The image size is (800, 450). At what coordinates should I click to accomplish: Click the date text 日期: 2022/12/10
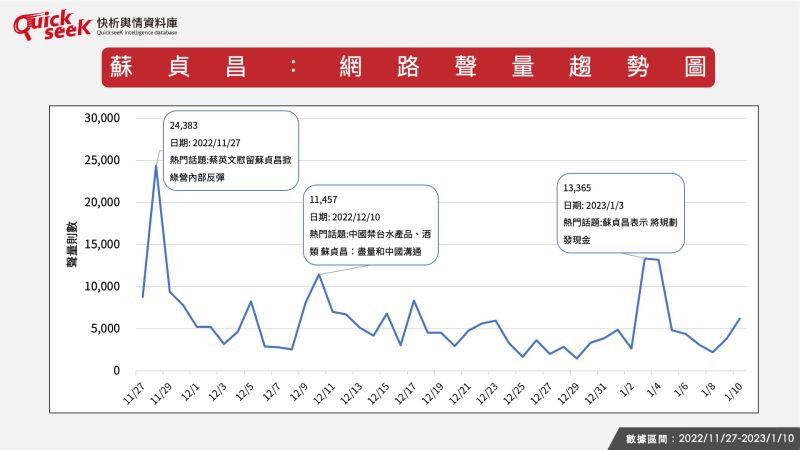pos(345,217)
